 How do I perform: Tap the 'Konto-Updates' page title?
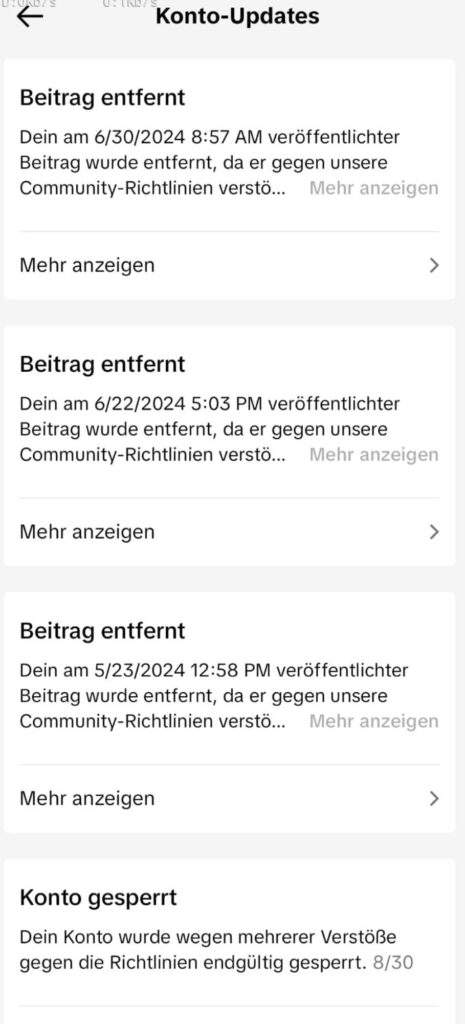click(237, 16)
